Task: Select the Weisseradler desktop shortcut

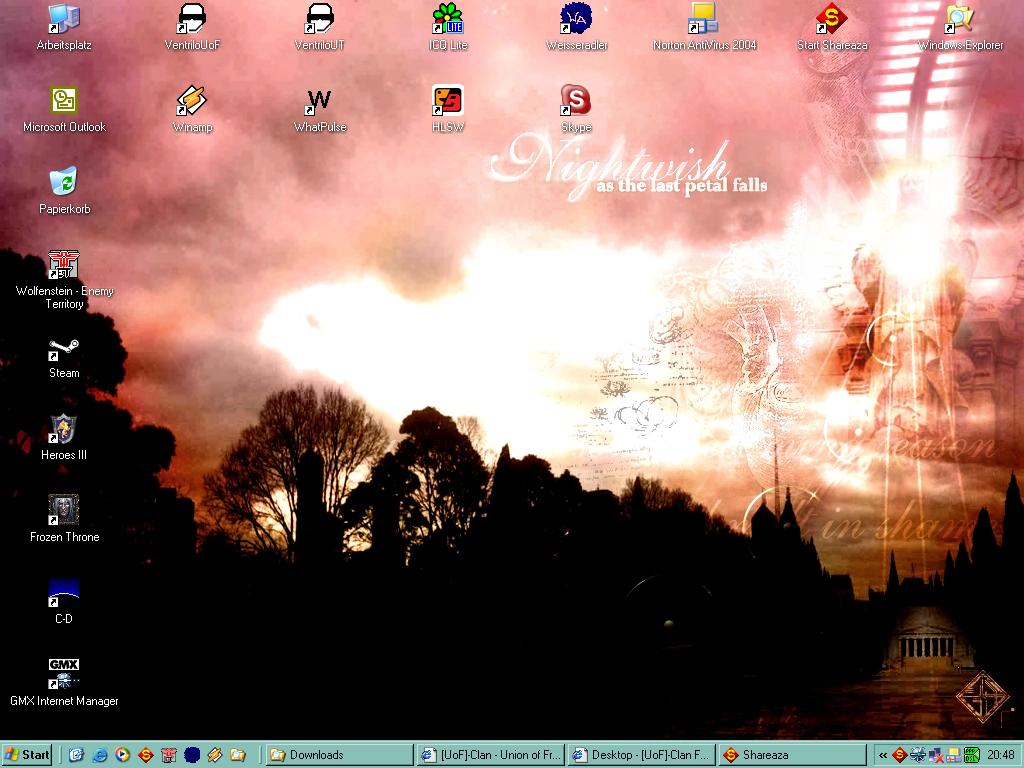Action: 576,27
